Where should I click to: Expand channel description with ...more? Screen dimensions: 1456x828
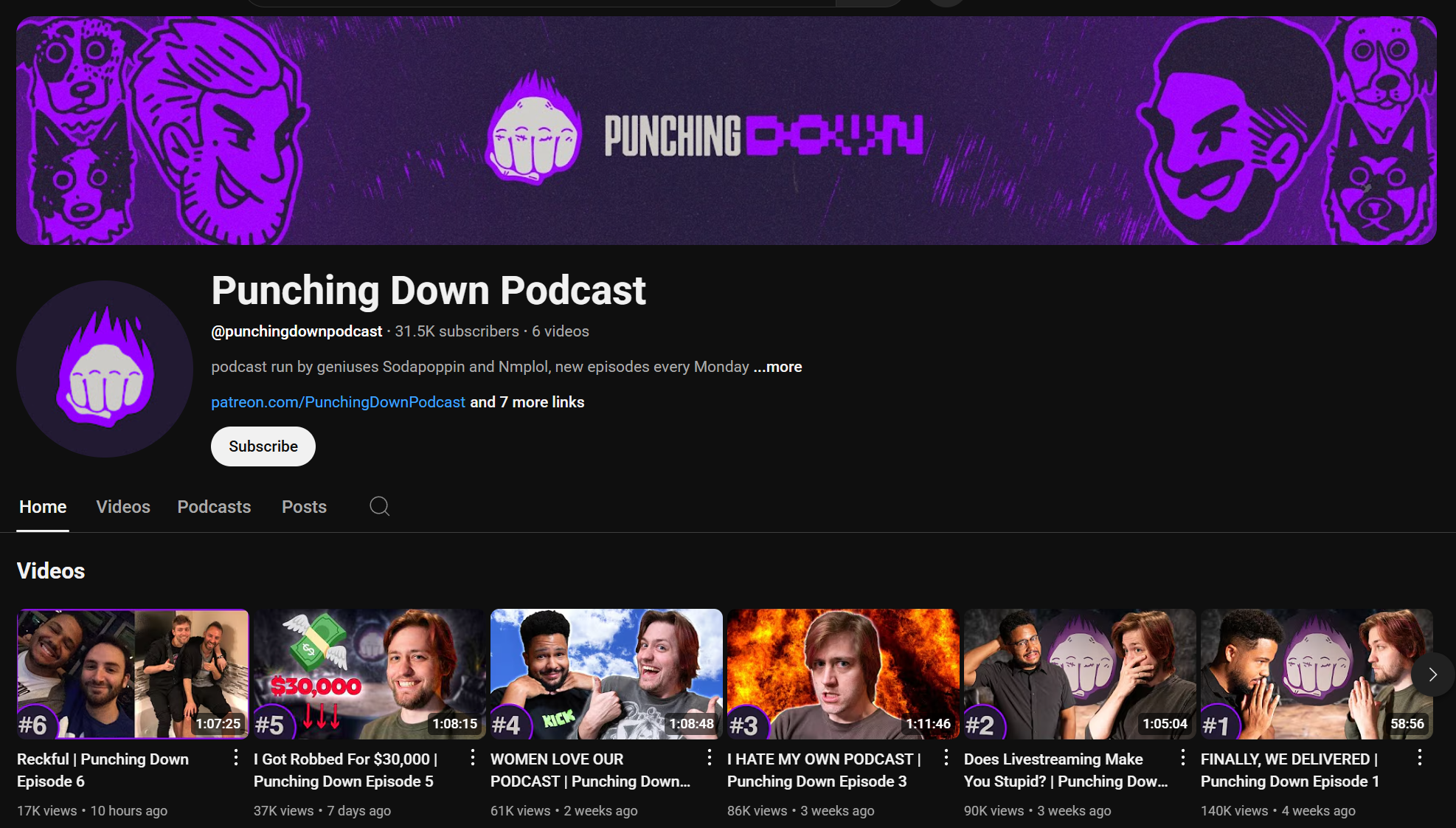point(777,367)
